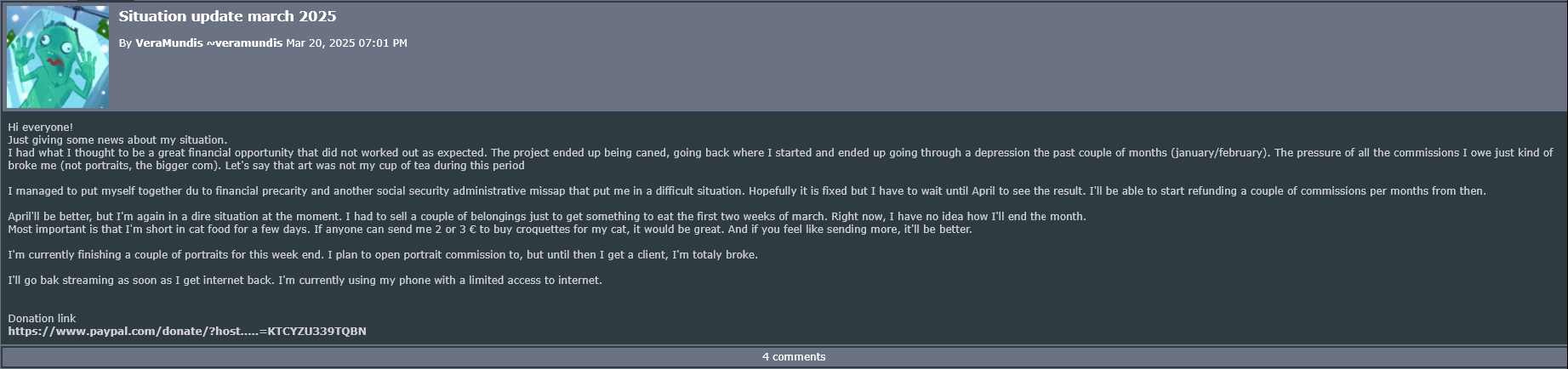The height and width of the screenshot is (369, 1568).
Task: Click the "Hi everyone!" greeting line
Action: (41, 127)
